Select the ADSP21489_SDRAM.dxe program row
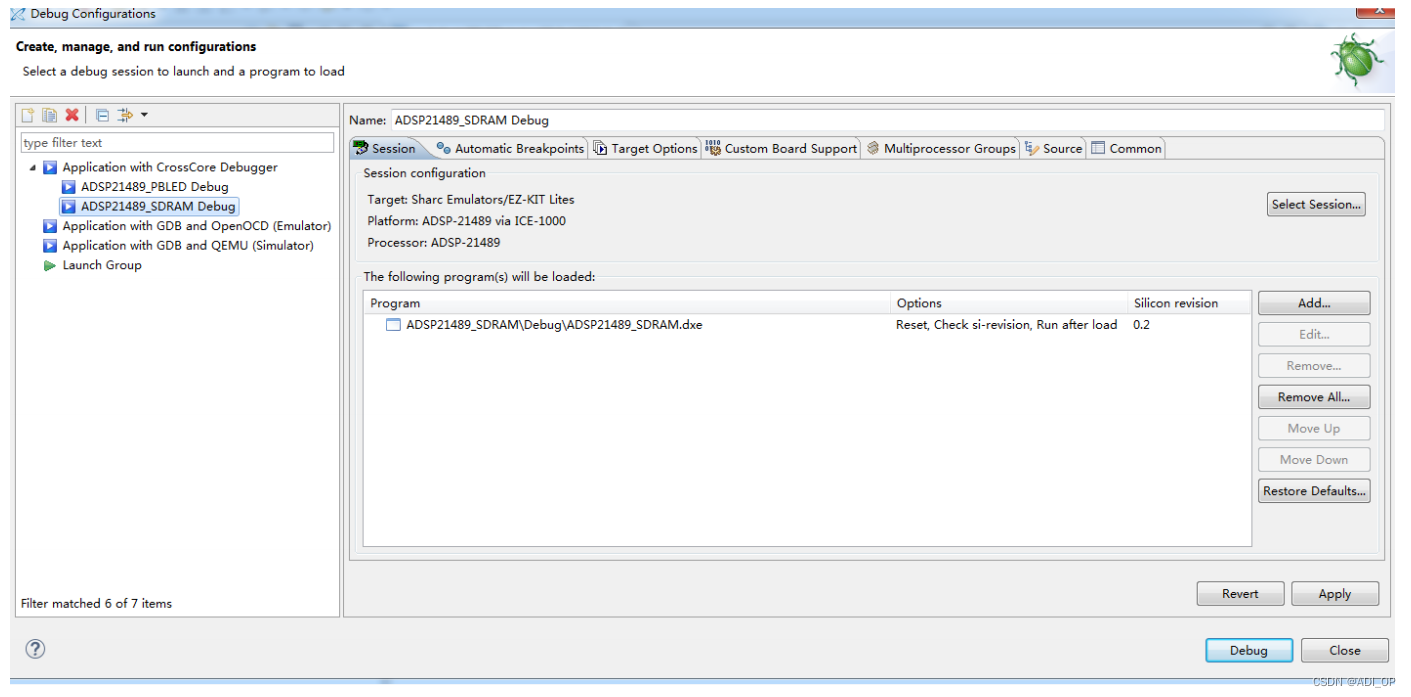1411x697 pixels. point(807,325)
